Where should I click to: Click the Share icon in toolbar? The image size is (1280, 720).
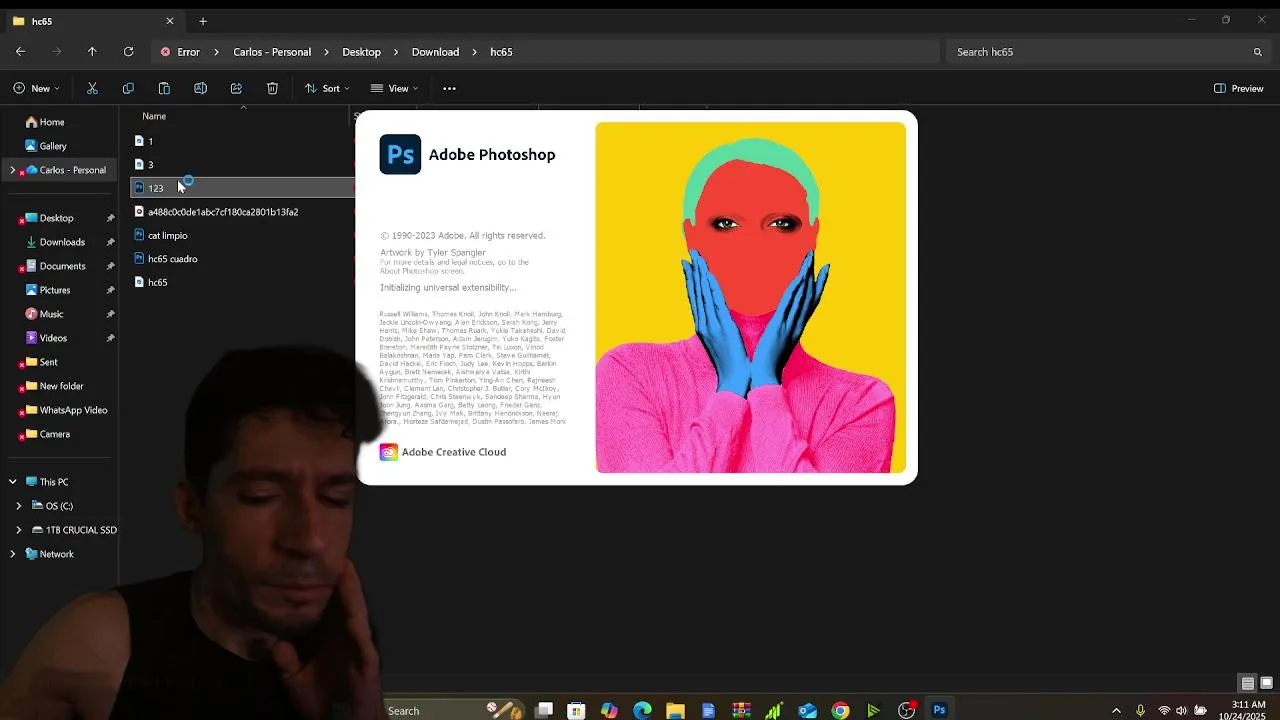pos(236,88)
